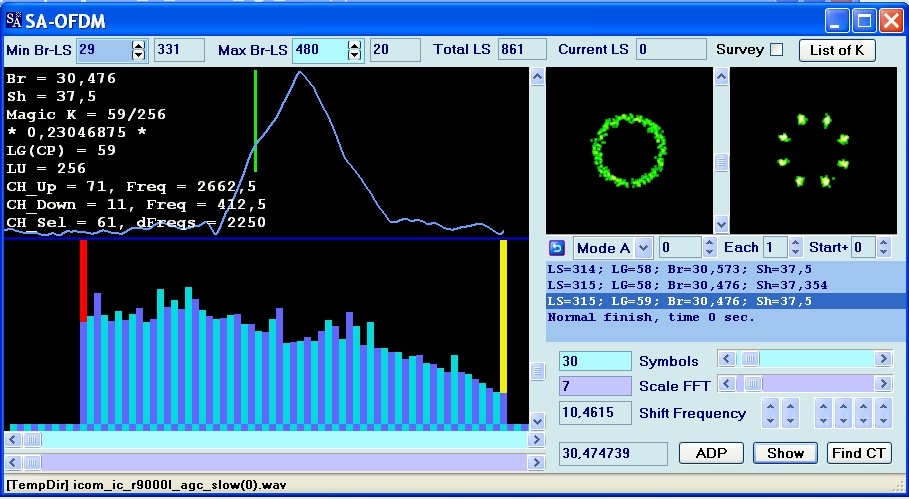
Task: Select highlighted row LS=315; LG=59; Br=30,476
Action: coord(727,301)
